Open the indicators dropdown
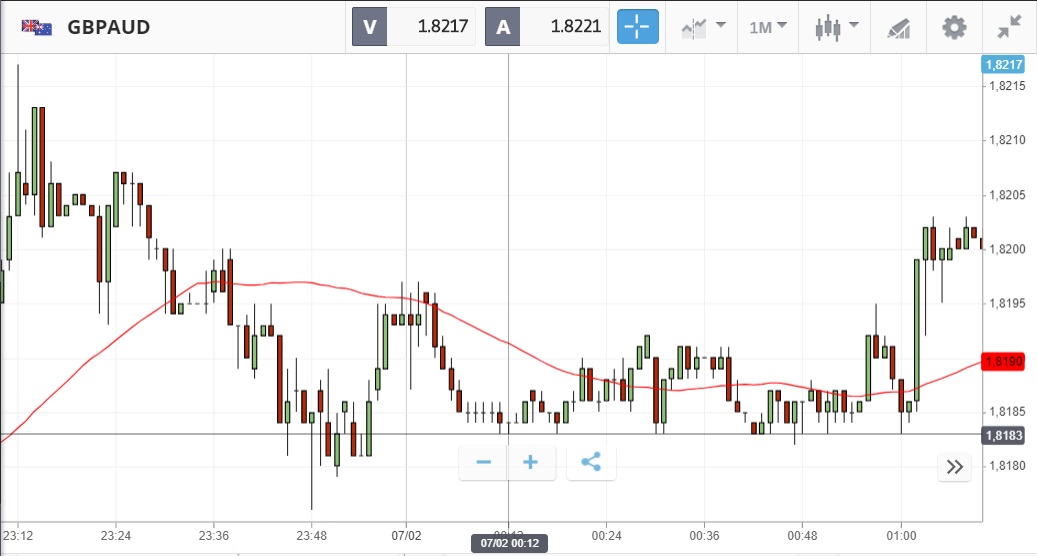 tap(703, 27)
